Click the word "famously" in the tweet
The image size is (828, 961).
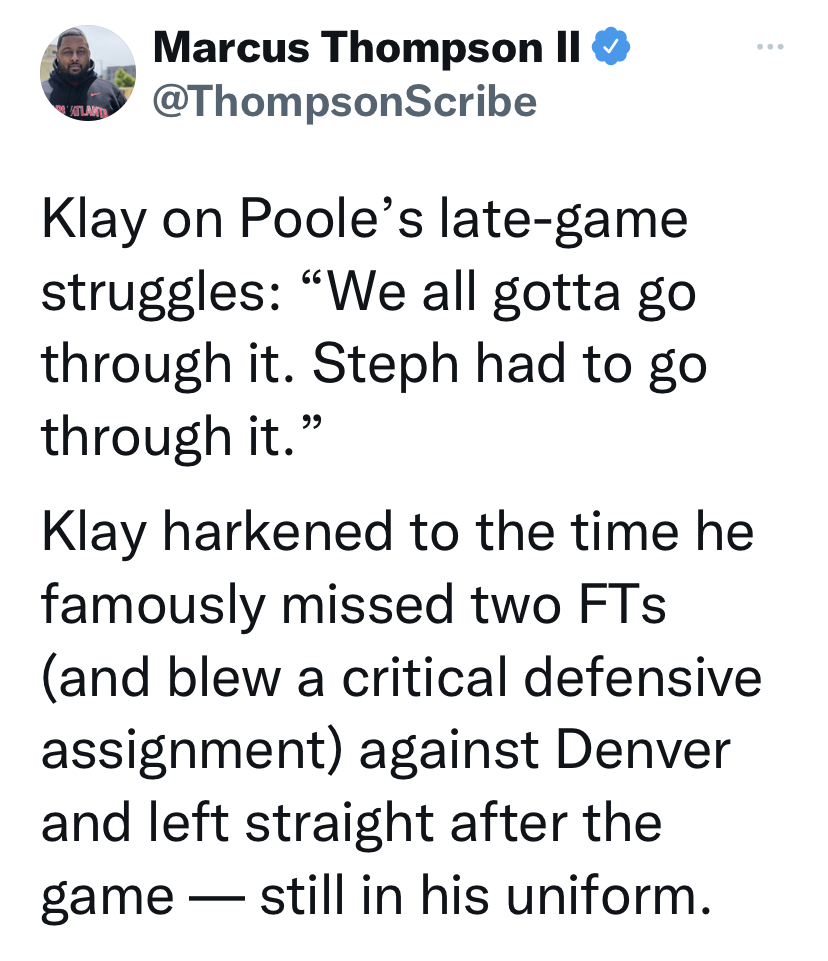(153, 607)
